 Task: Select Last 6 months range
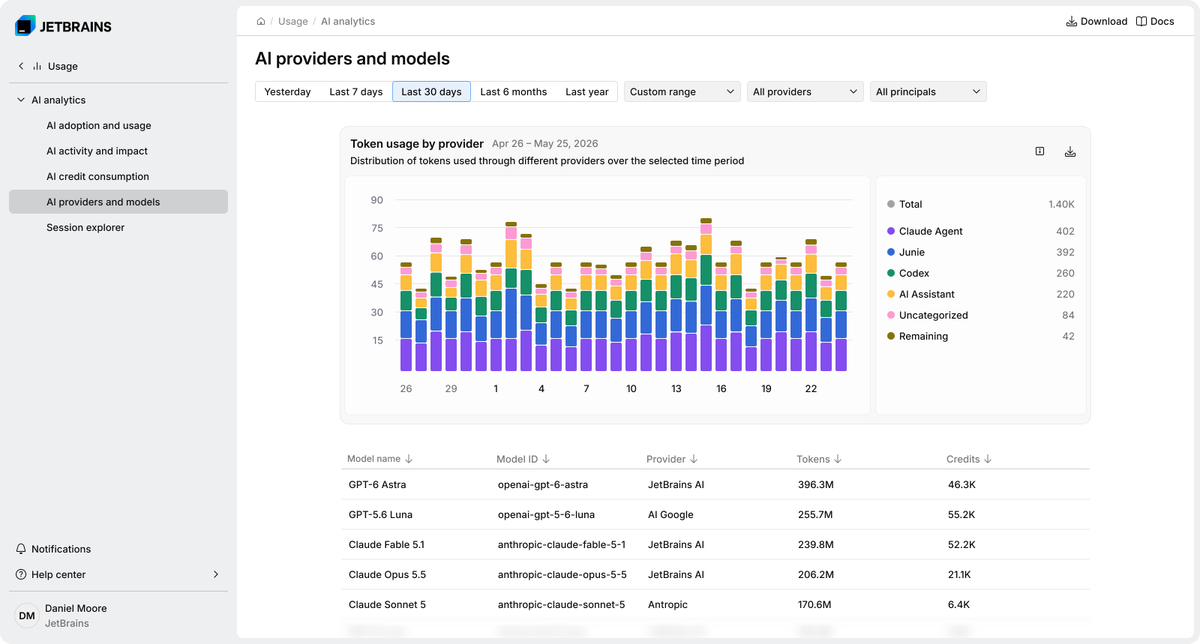[x=514, y=92]
